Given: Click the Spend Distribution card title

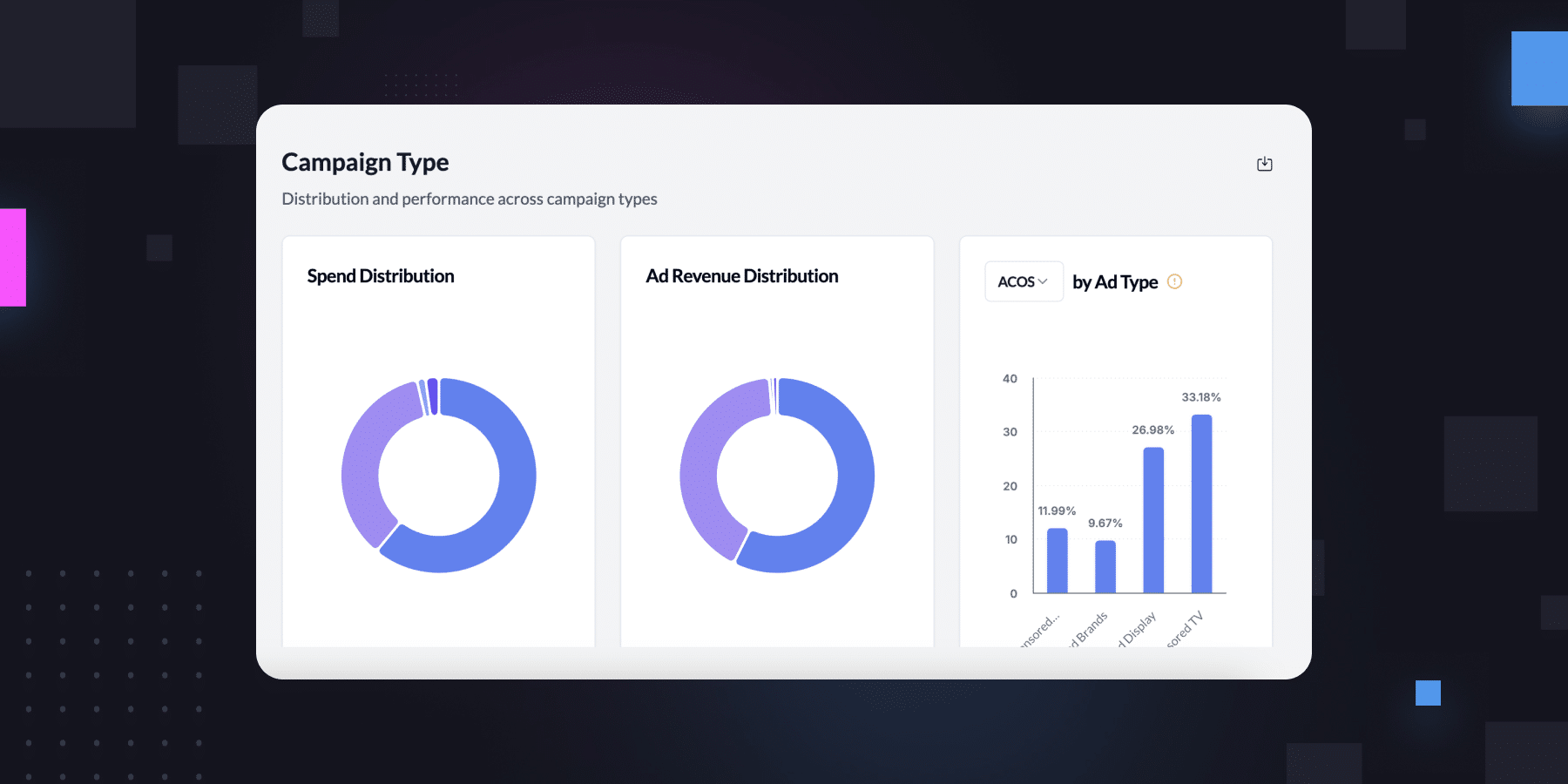Looking at the screenshot, I should click(381, 276).
